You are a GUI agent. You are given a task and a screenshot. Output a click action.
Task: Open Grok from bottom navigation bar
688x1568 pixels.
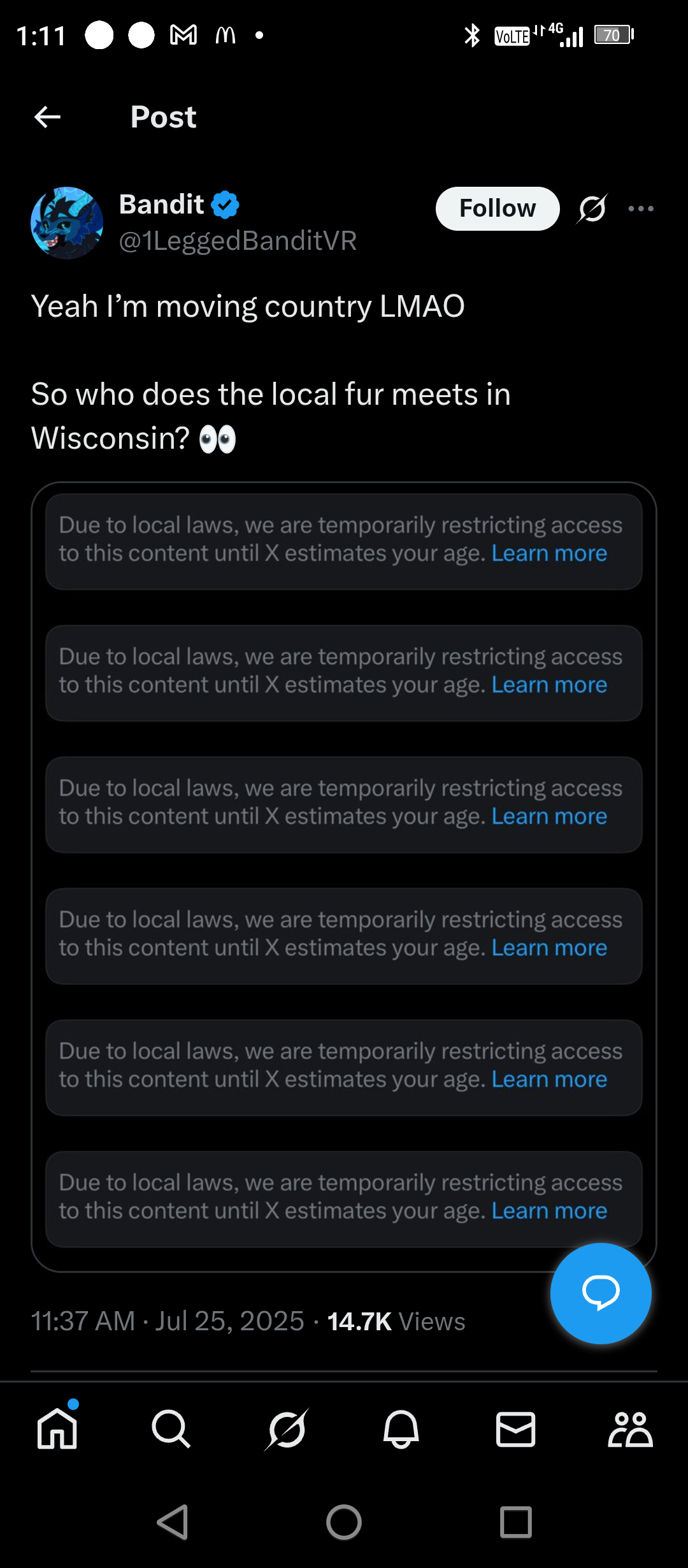click(x=287, y=1429)
